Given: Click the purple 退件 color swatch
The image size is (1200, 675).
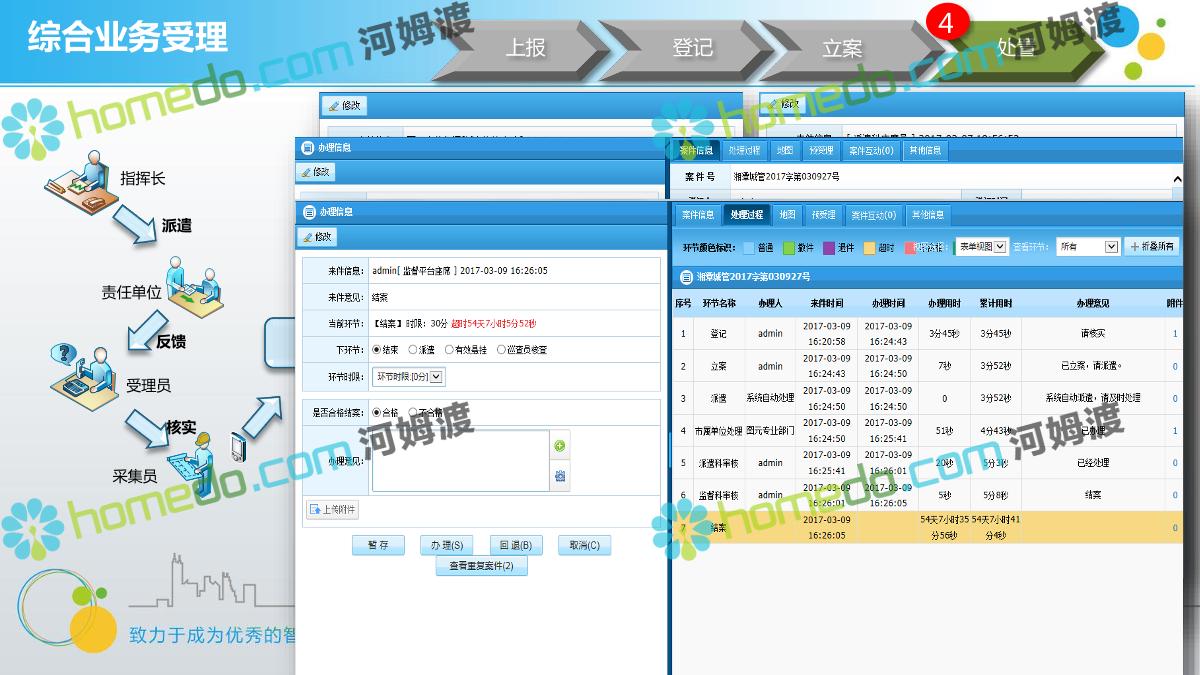Looking at the screenshot, I should (x=829, y=247).
